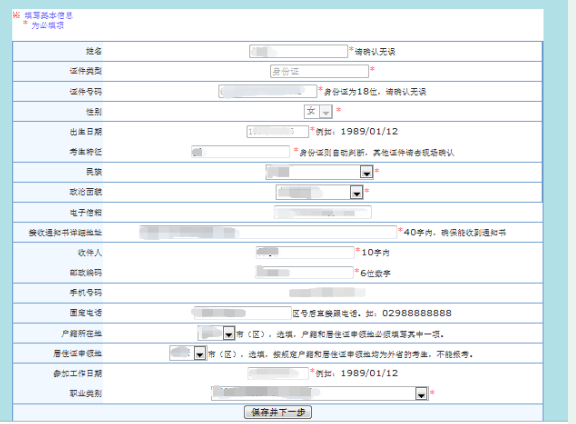Viewport: 576px width, 424px height.
Task: Click the 参加工作日期 work start date field
Action: (x=278, y=373)
